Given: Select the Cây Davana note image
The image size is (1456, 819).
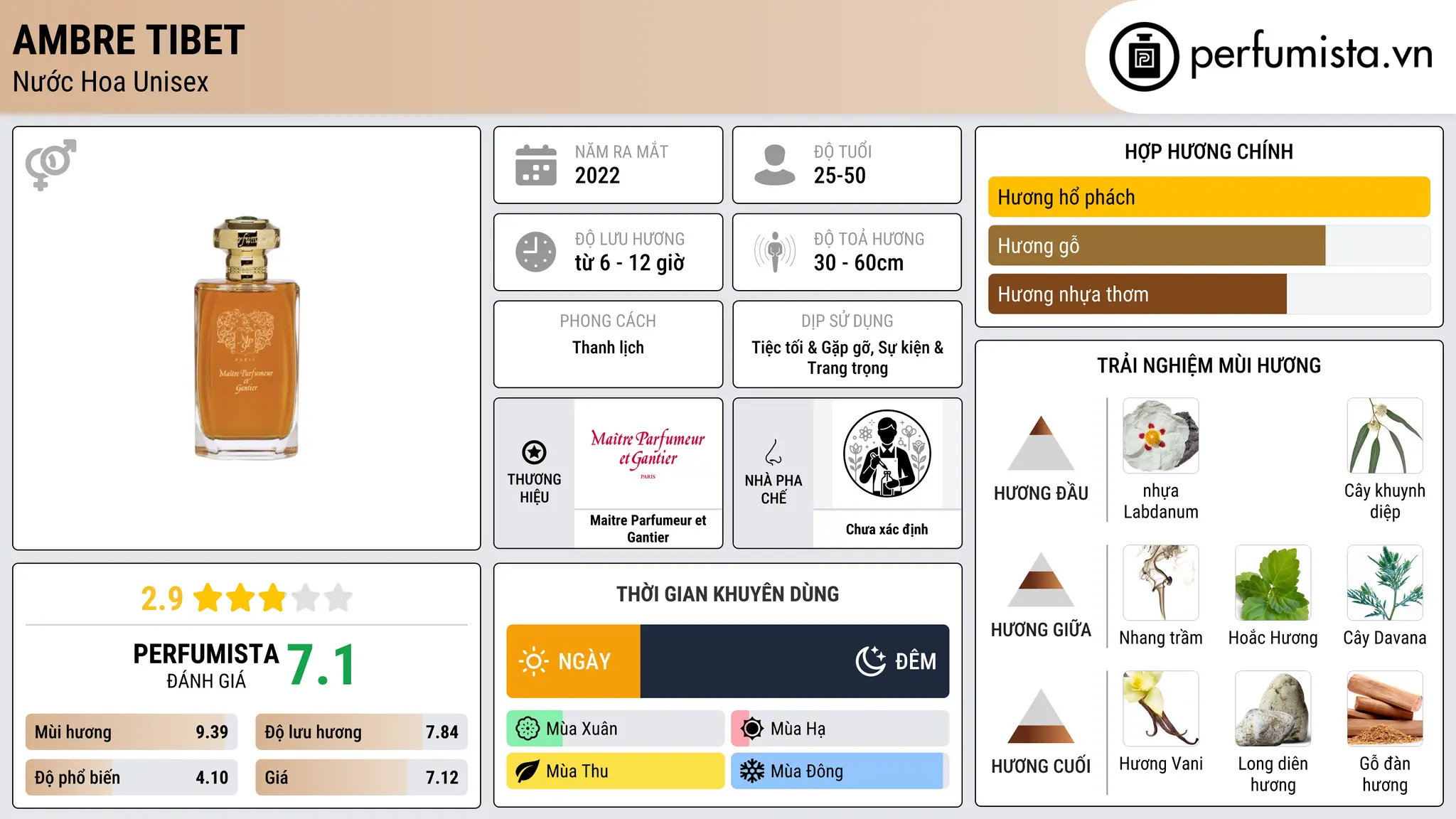Looking at the screenshot, I should pyautogui.click(x=1385, y=583).
